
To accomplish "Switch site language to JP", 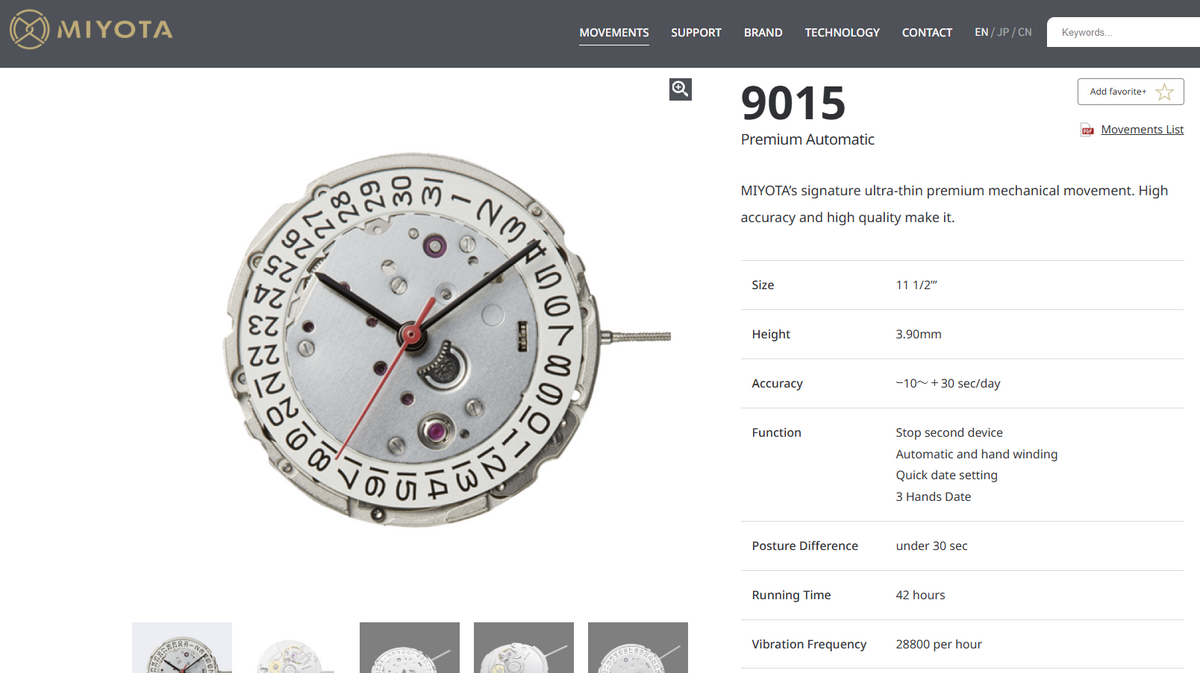I will click(x=1003, y=33).
